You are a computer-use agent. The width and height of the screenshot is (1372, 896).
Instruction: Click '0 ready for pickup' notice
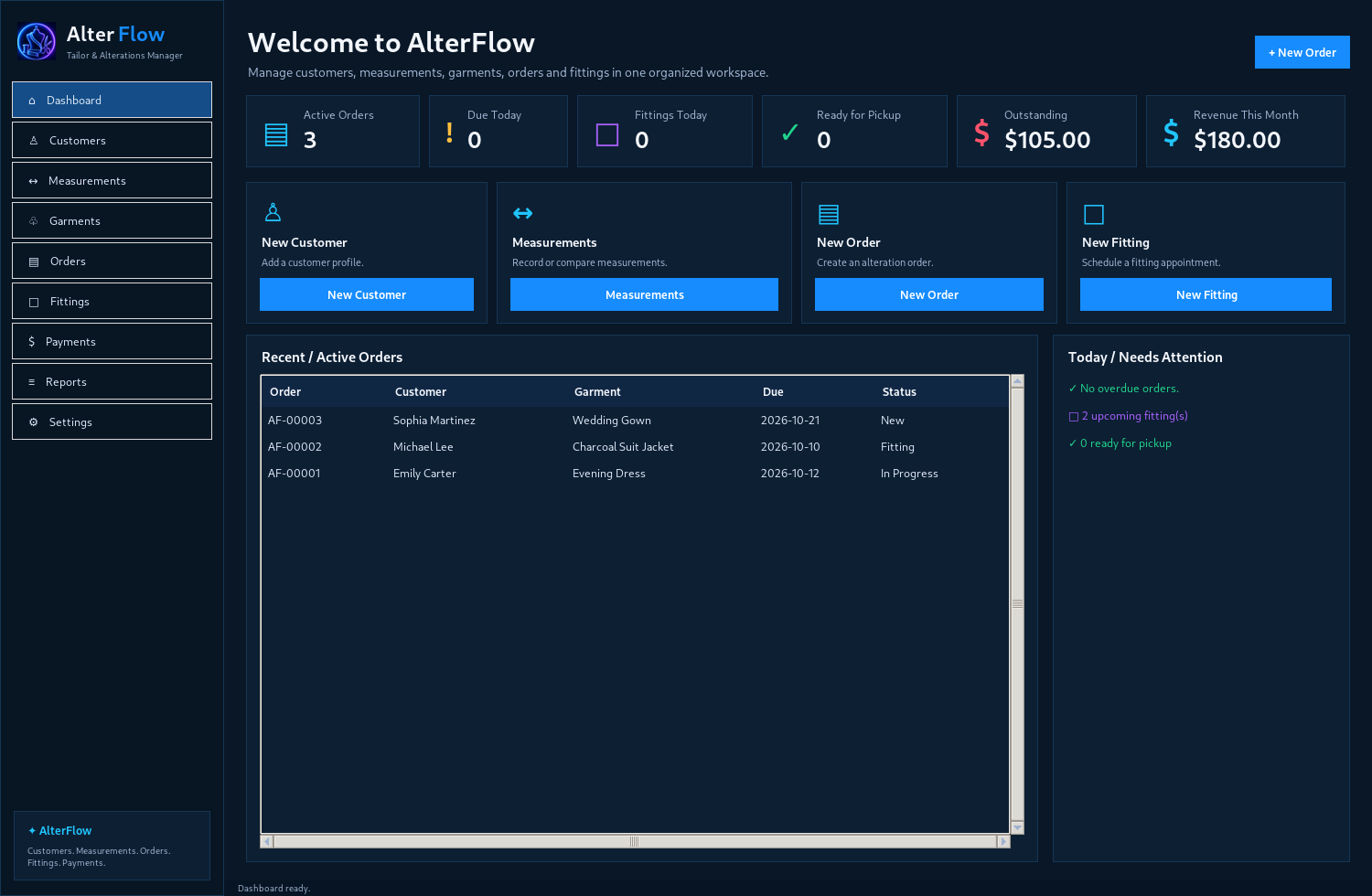[x=1120, y=443]
